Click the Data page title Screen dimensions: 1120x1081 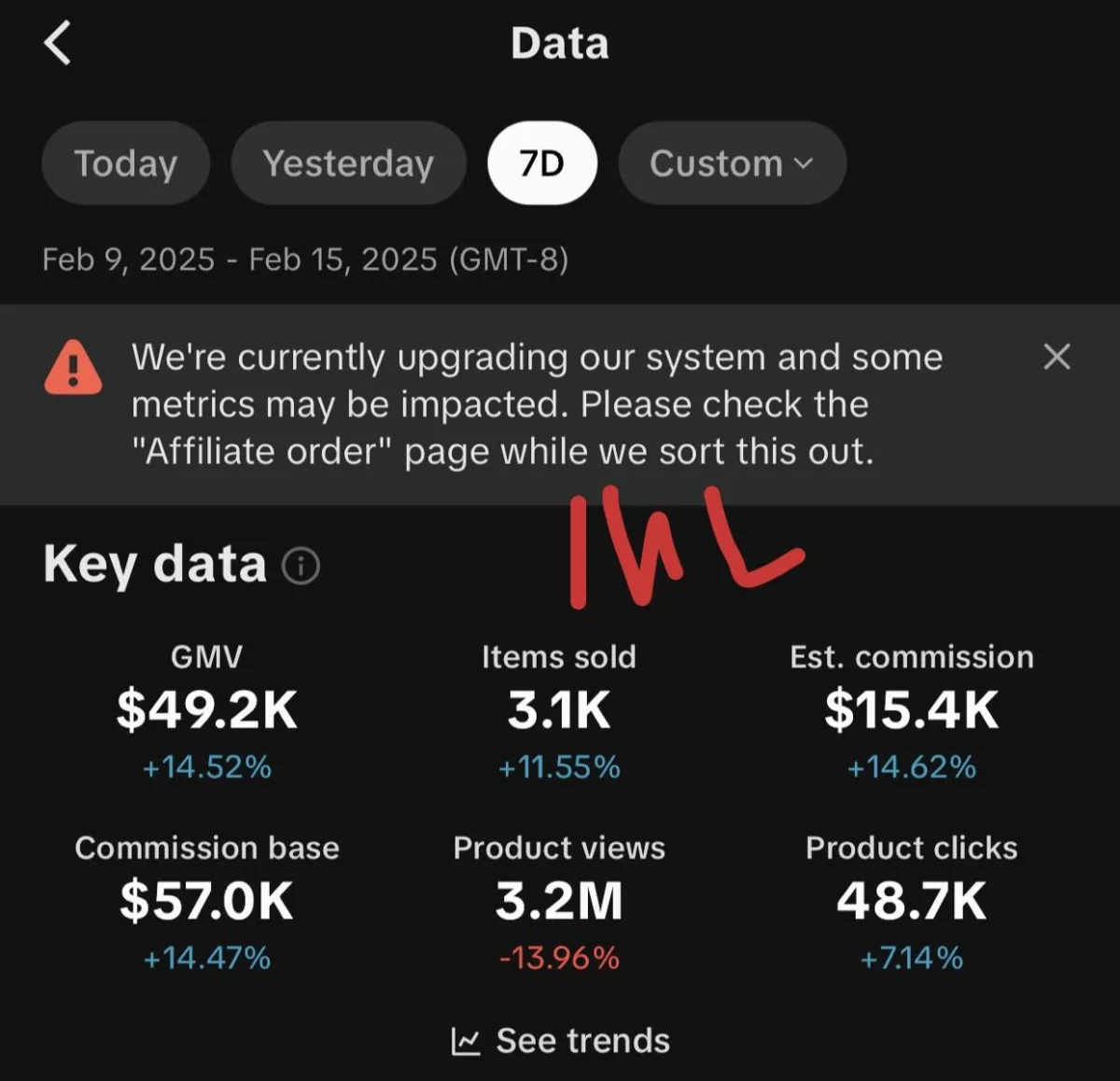point(559,44)
